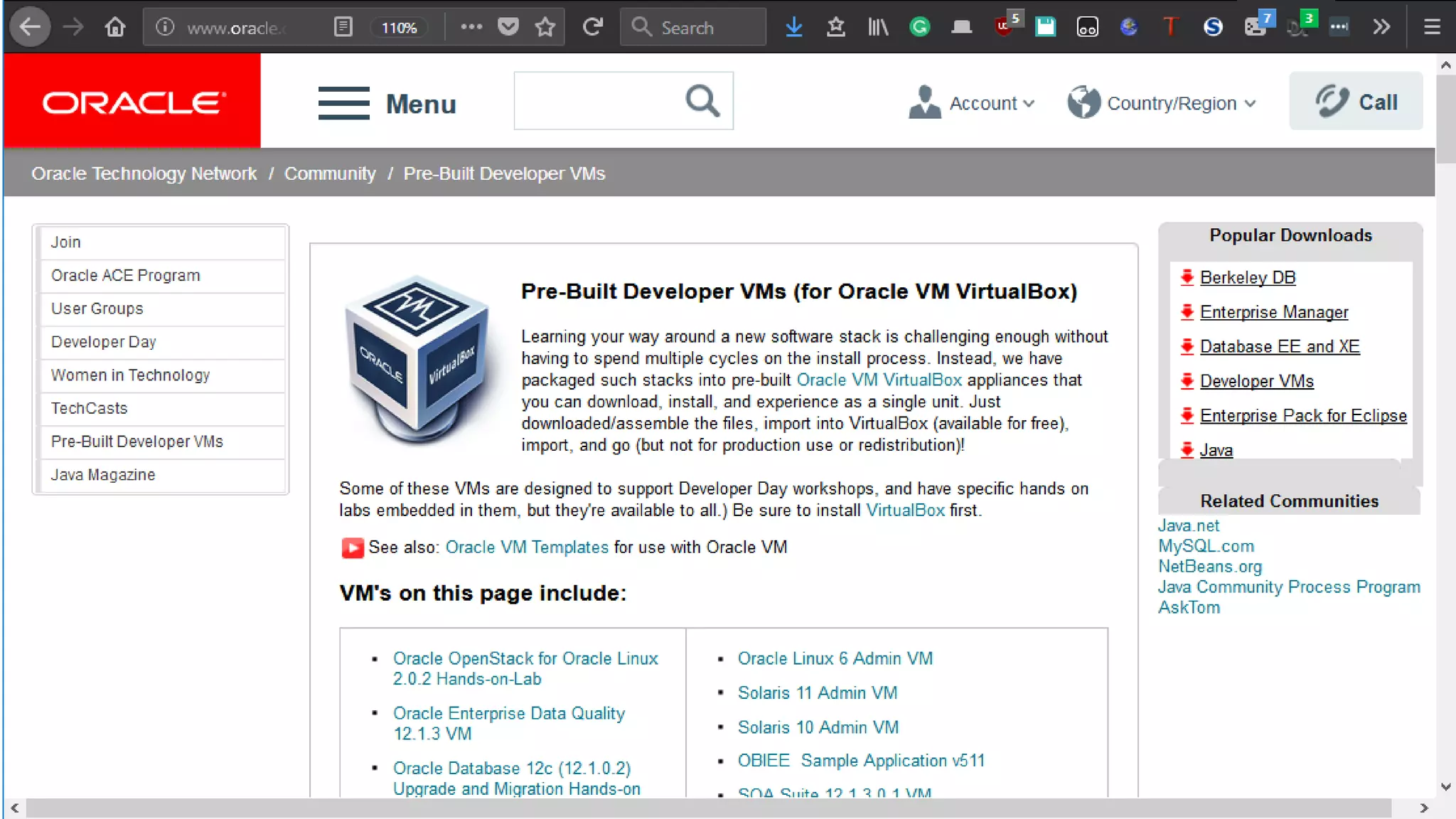The width and height of the screenshot is (1456, 819).
Task: Select Pre-Built Developer VMs sidebar item
Action: (x=162, y=441)
